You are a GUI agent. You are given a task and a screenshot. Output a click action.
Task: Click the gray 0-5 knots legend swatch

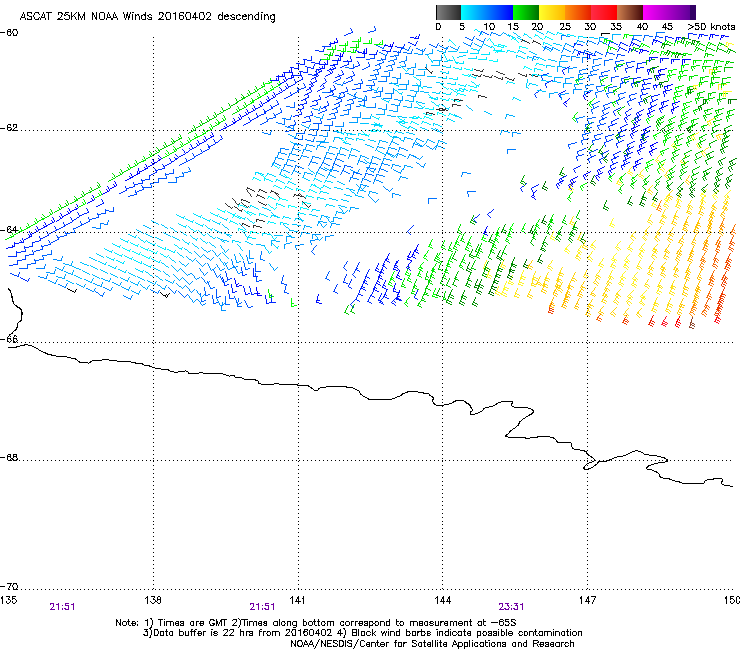pyautogui.click(x=448, y=12)
